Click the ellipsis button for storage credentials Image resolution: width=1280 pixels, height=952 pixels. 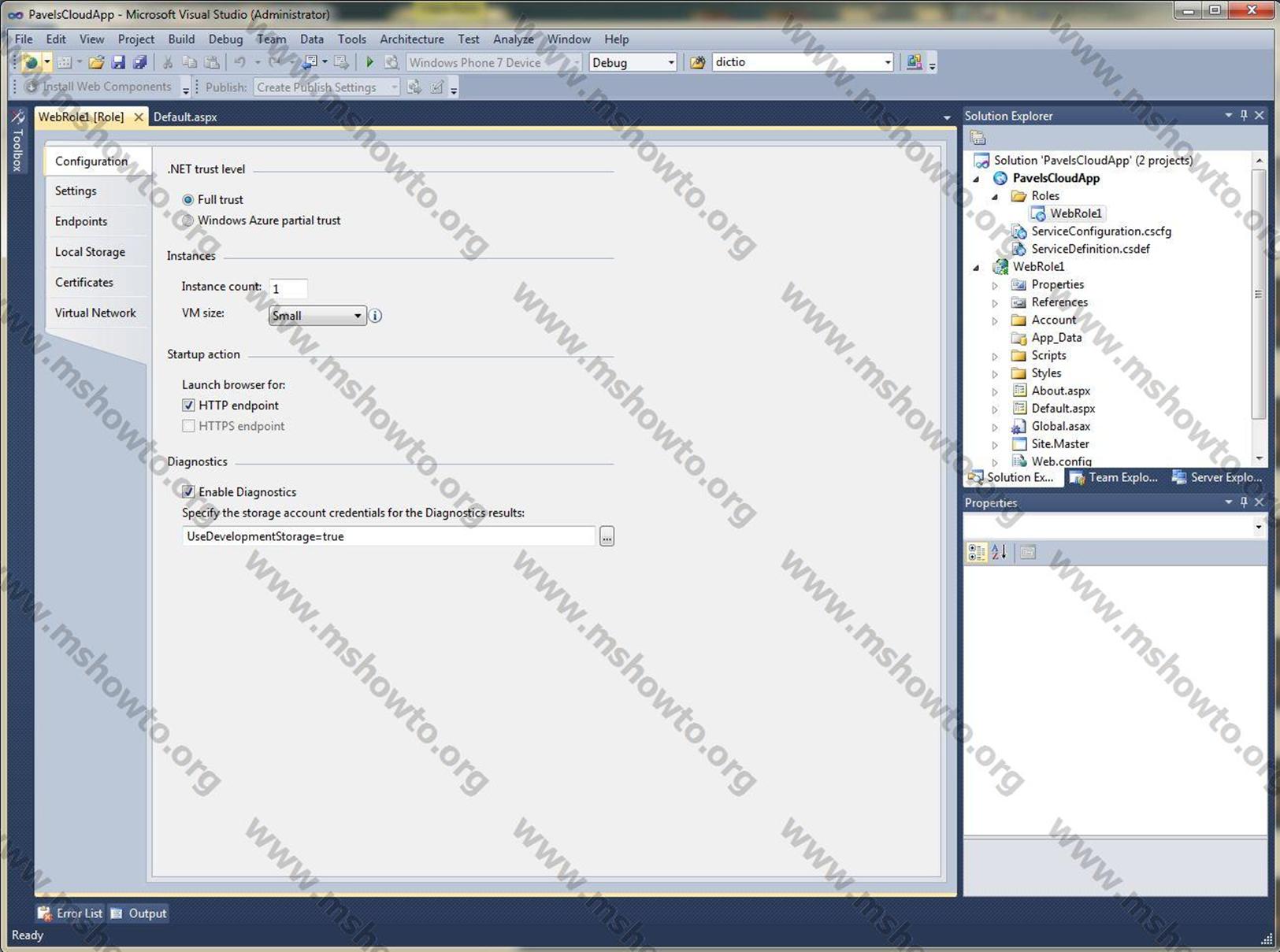pyautogui.click(x=607, y=536)
